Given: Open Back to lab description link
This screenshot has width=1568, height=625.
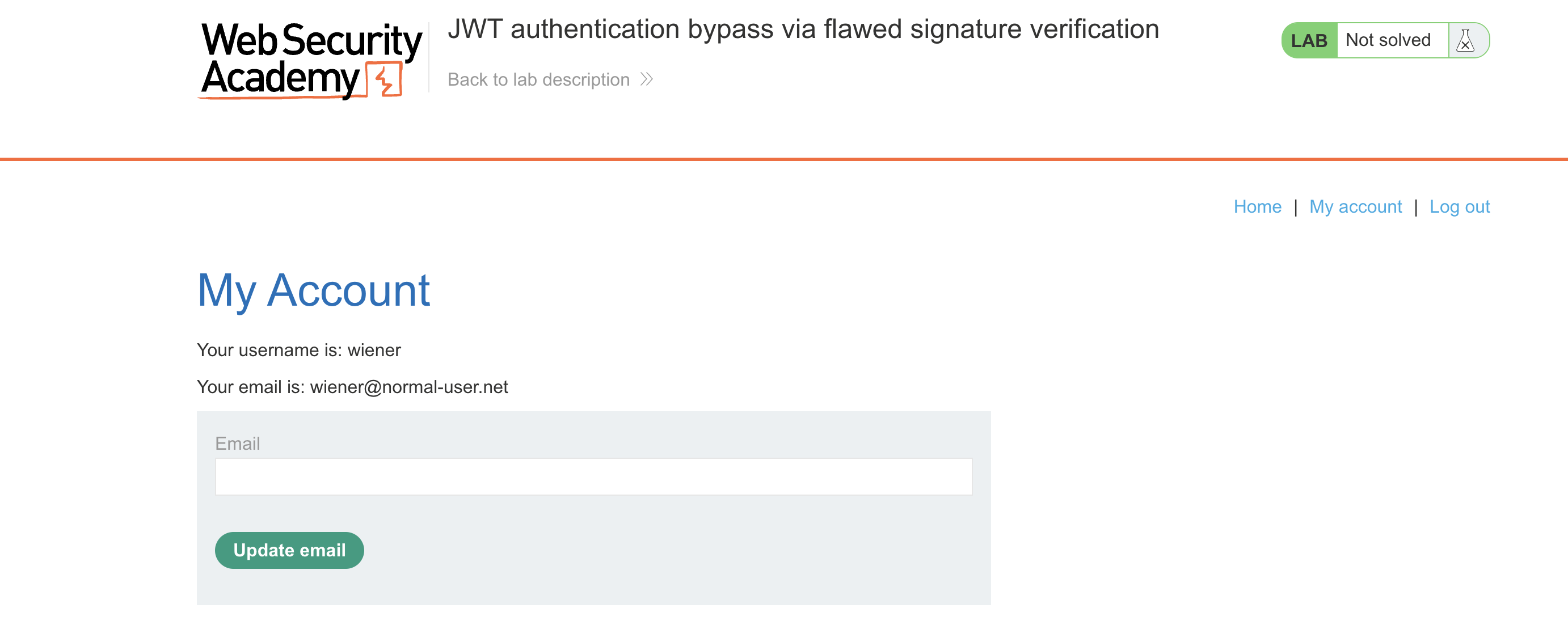Looking at the screenshot, I should pyautogui.click(x=538, y=80).
